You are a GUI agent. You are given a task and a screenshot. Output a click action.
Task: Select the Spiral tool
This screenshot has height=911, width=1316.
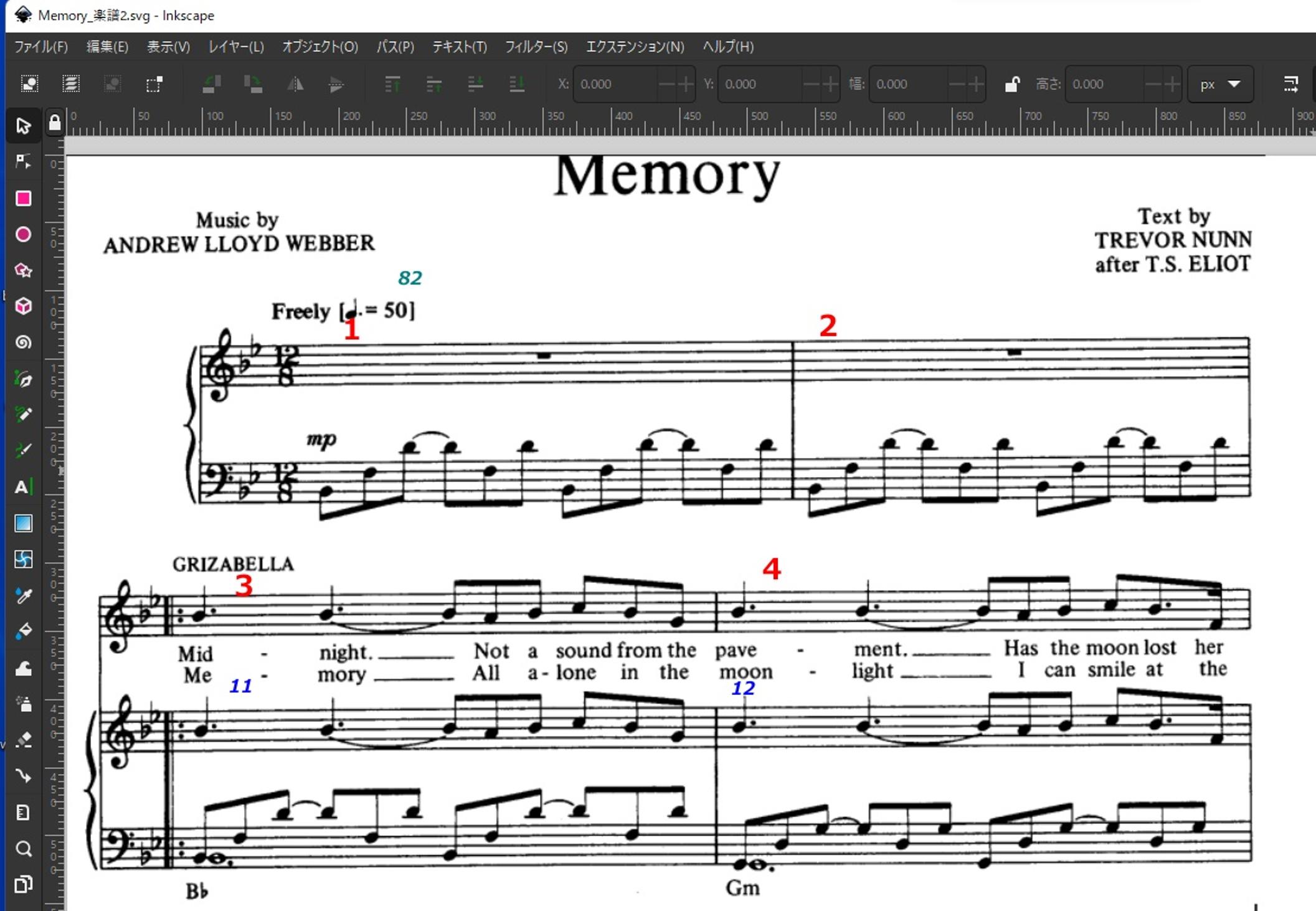pyautogui.click(x=23, y=342)
